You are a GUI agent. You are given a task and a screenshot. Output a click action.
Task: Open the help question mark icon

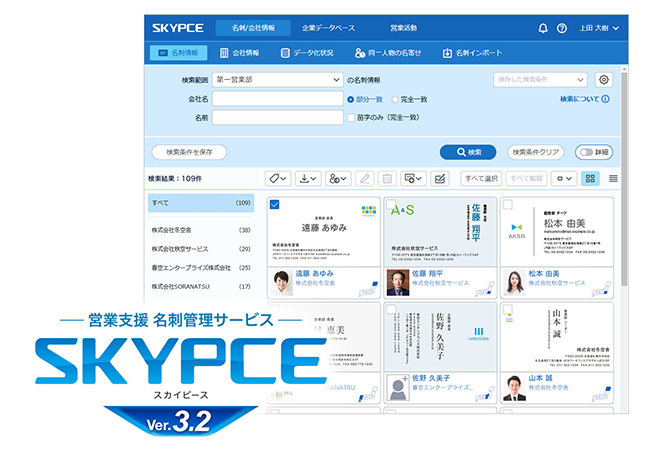(562, 28)
